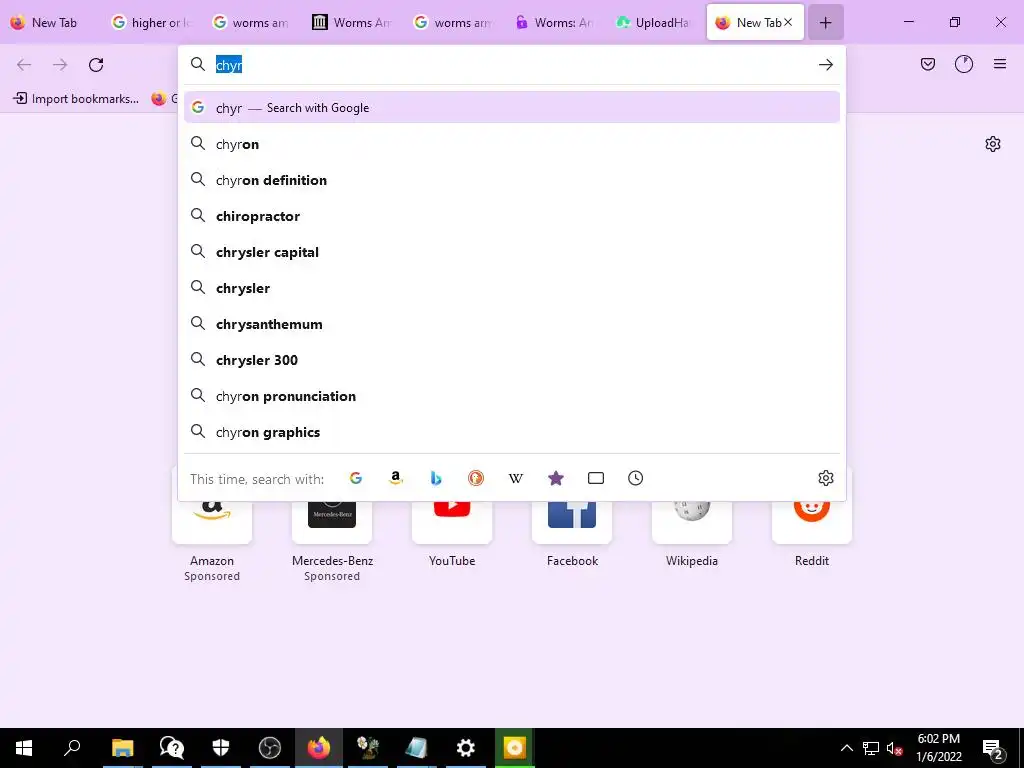1024x768 pixels.
Task: Open Windows taskbar search
Action: point(72,748)
